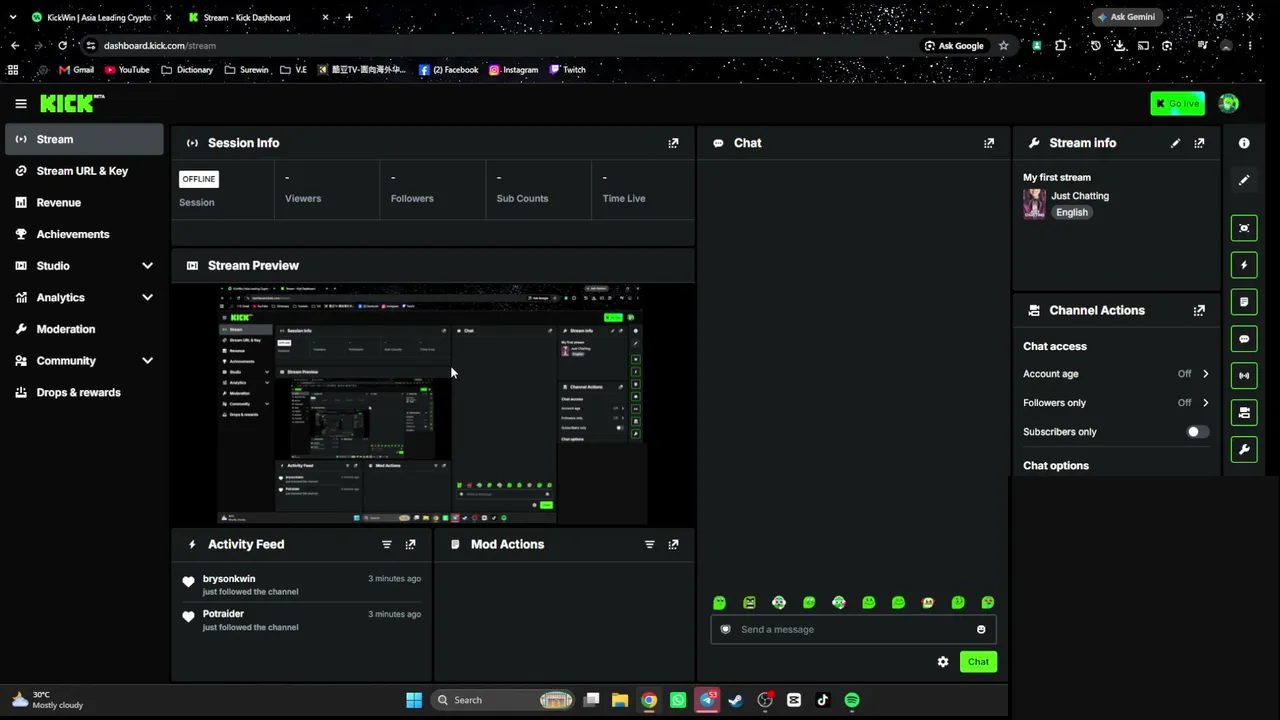Toggle the chat bubble widget icon in sidebar
Viewport: 1280px width, 720px height.
pyautogui.click(x=1244, y=339)
